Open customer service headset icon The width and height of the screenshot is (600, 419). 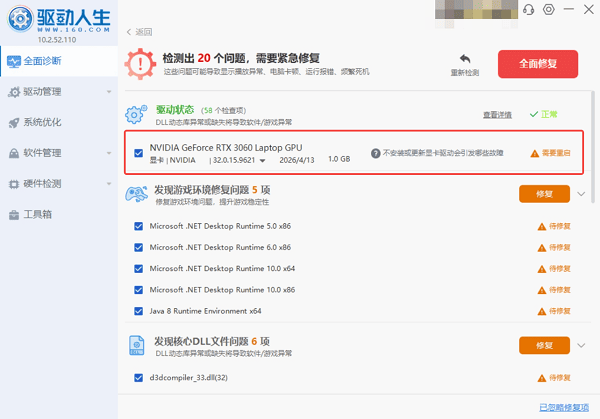(528, 9)
